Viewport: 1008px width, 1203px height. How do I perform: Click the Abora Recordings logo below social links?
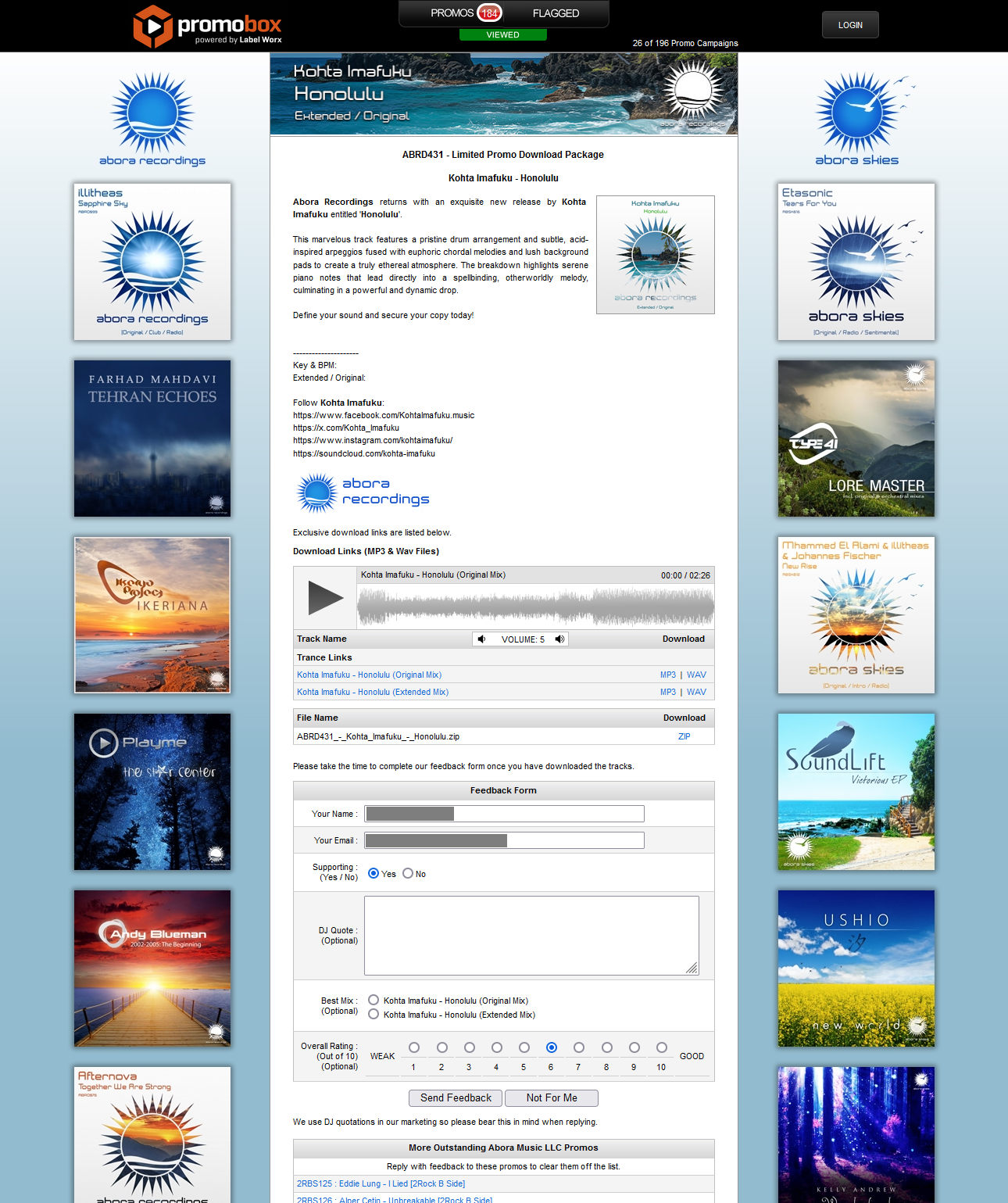click(x=363, y=492)
